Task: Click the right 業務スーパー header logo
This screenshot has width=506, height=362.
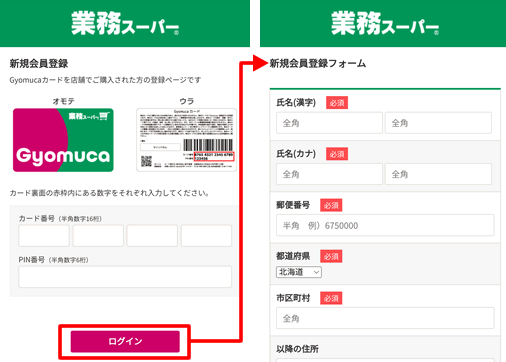Action: coord(385,23)
